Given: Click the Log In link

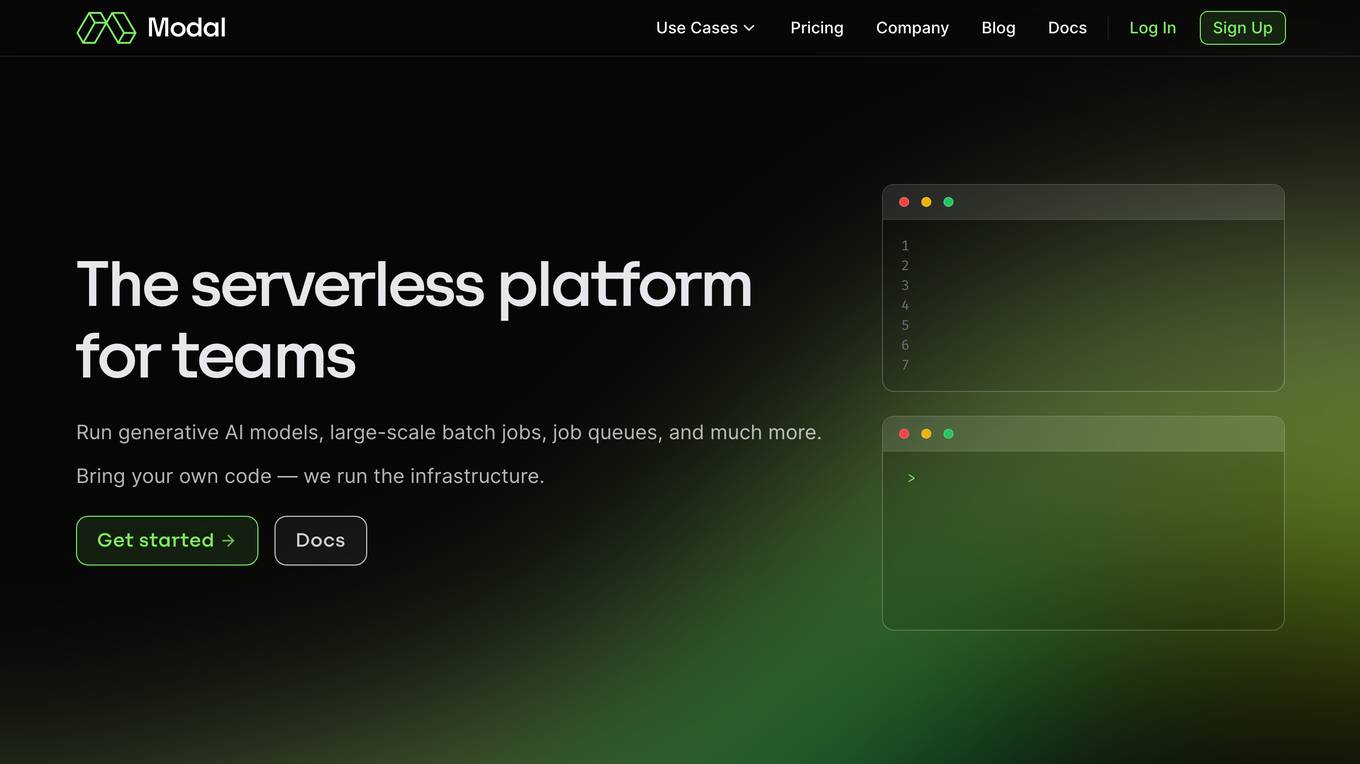Looking at the screenshot, I should pos(1152,28).
